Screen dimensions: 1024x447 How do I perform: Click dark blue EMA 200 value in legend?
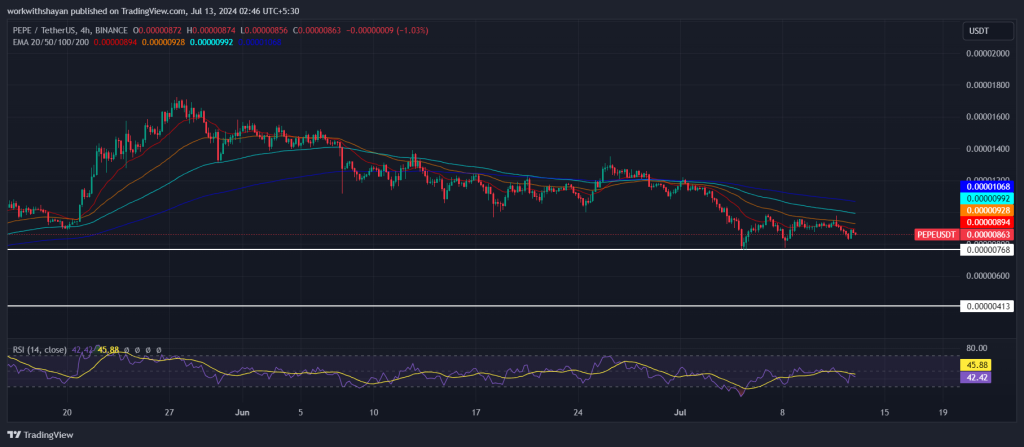(260, 42)
